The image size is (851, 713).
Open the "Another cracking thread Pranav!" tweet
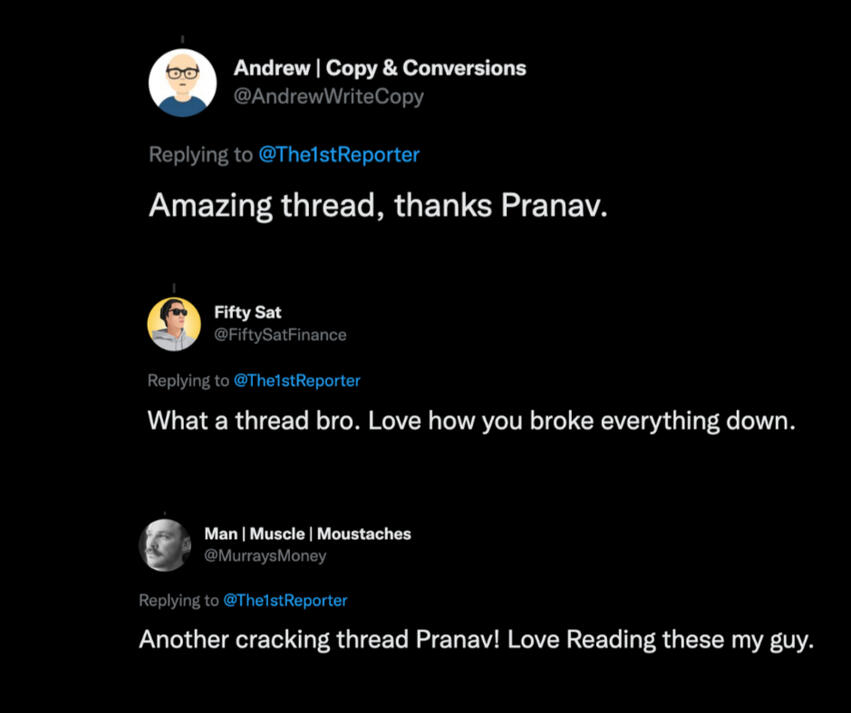pos(476,640)
